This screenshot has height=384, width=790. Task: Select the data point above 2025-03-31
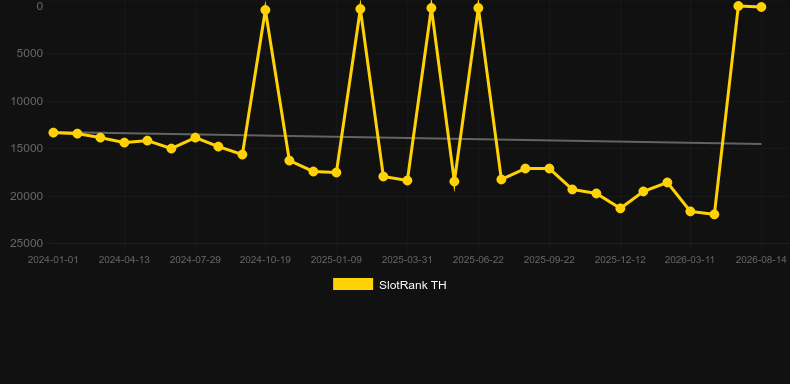point(407,180)
